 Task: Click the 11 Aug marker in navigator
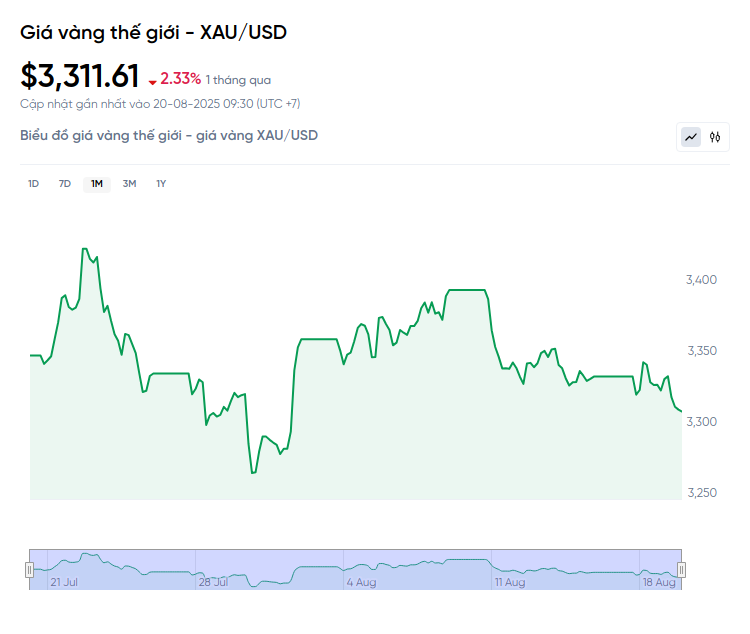click(x=509, y=581)
